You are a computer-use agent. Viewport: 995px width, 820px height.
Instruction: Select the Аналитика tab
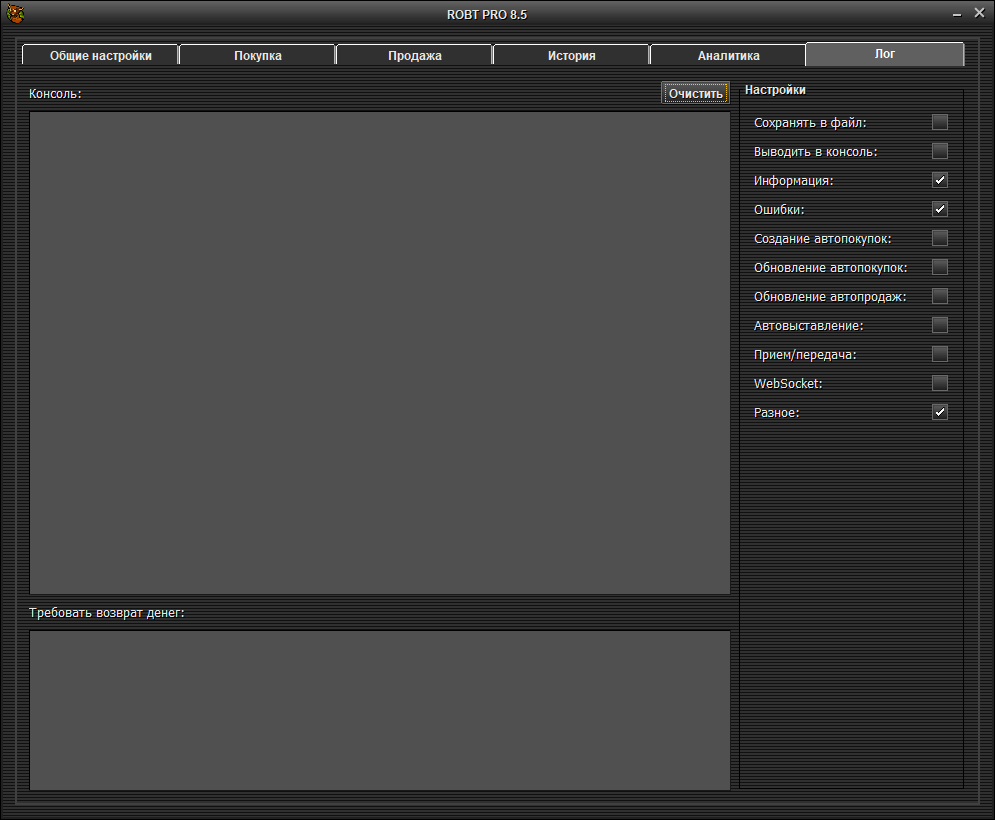point(728,56)
